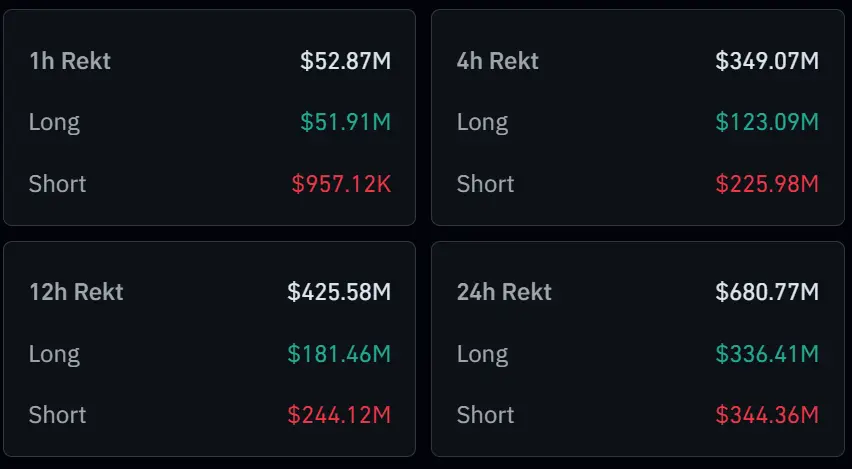Click the 4h Short value $225.98M
852x469 pixels.
click(767, 184)
